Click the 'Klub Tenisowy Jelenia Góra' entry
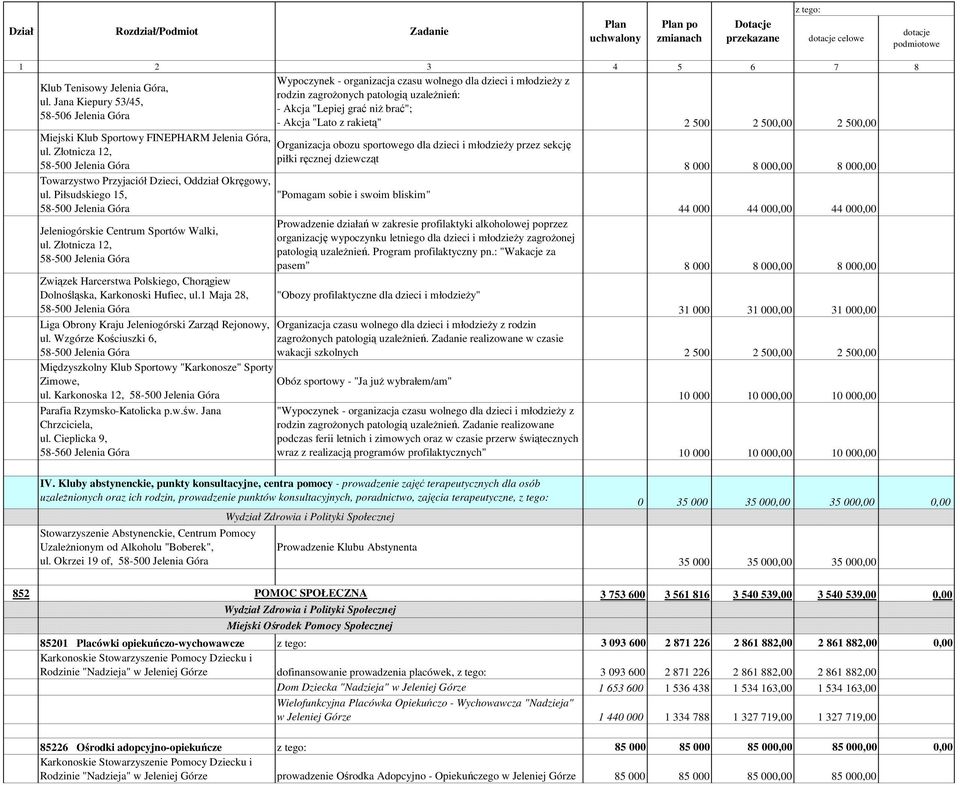960x785 pixels. coord(156,102)
